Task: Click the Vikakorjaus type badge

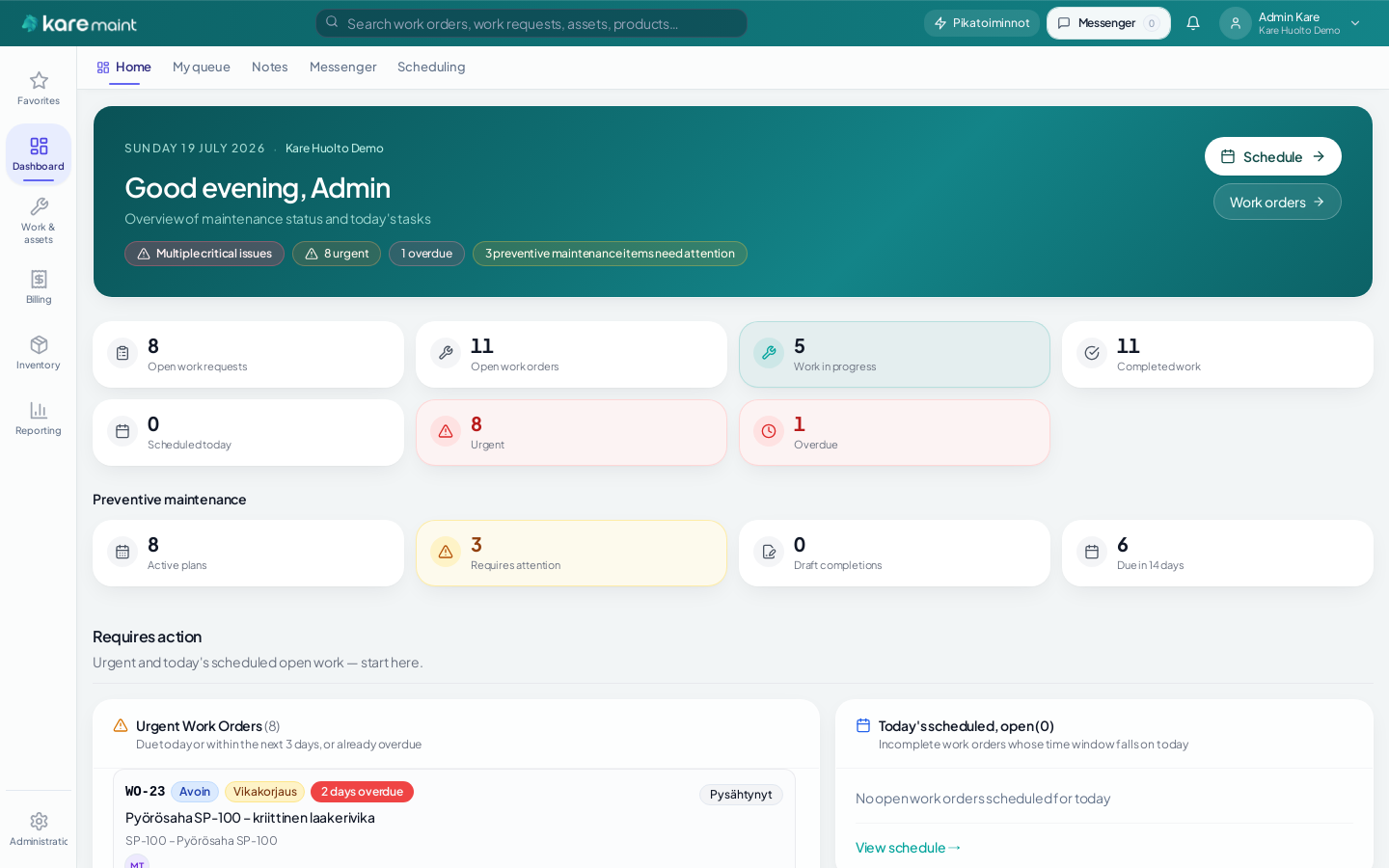Action: pos(265,792)
